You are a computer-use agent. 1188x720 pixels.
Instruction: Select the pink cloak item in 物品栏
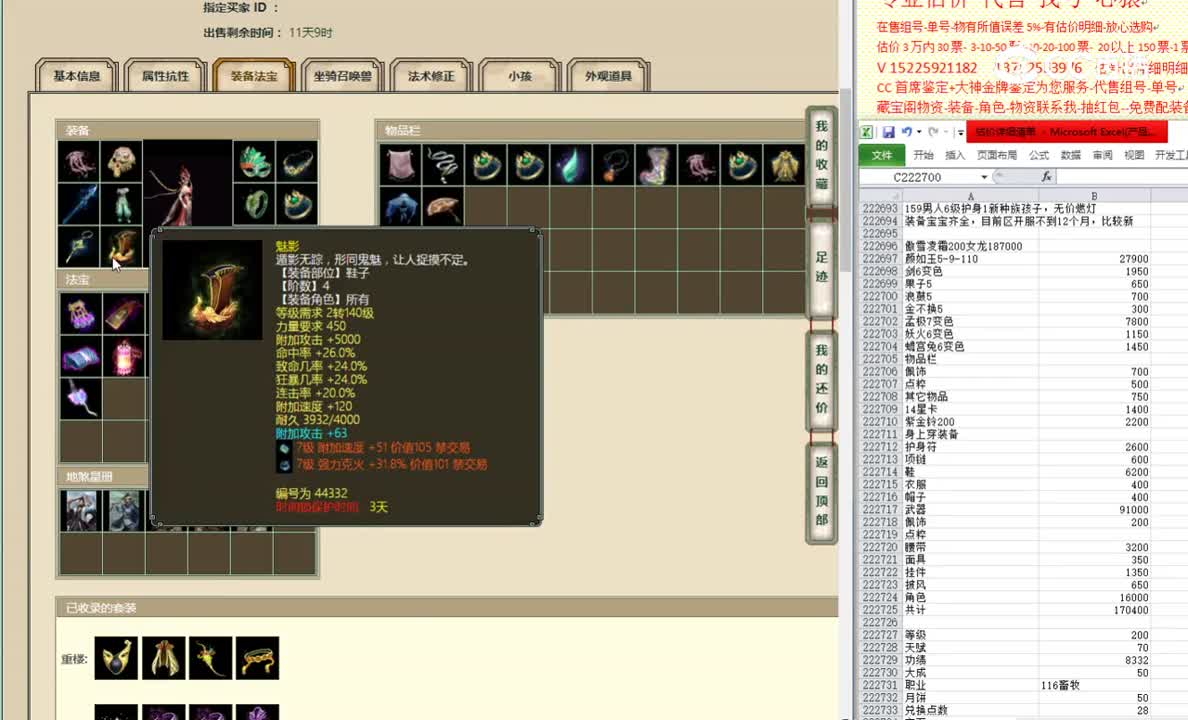pos(401,164)
